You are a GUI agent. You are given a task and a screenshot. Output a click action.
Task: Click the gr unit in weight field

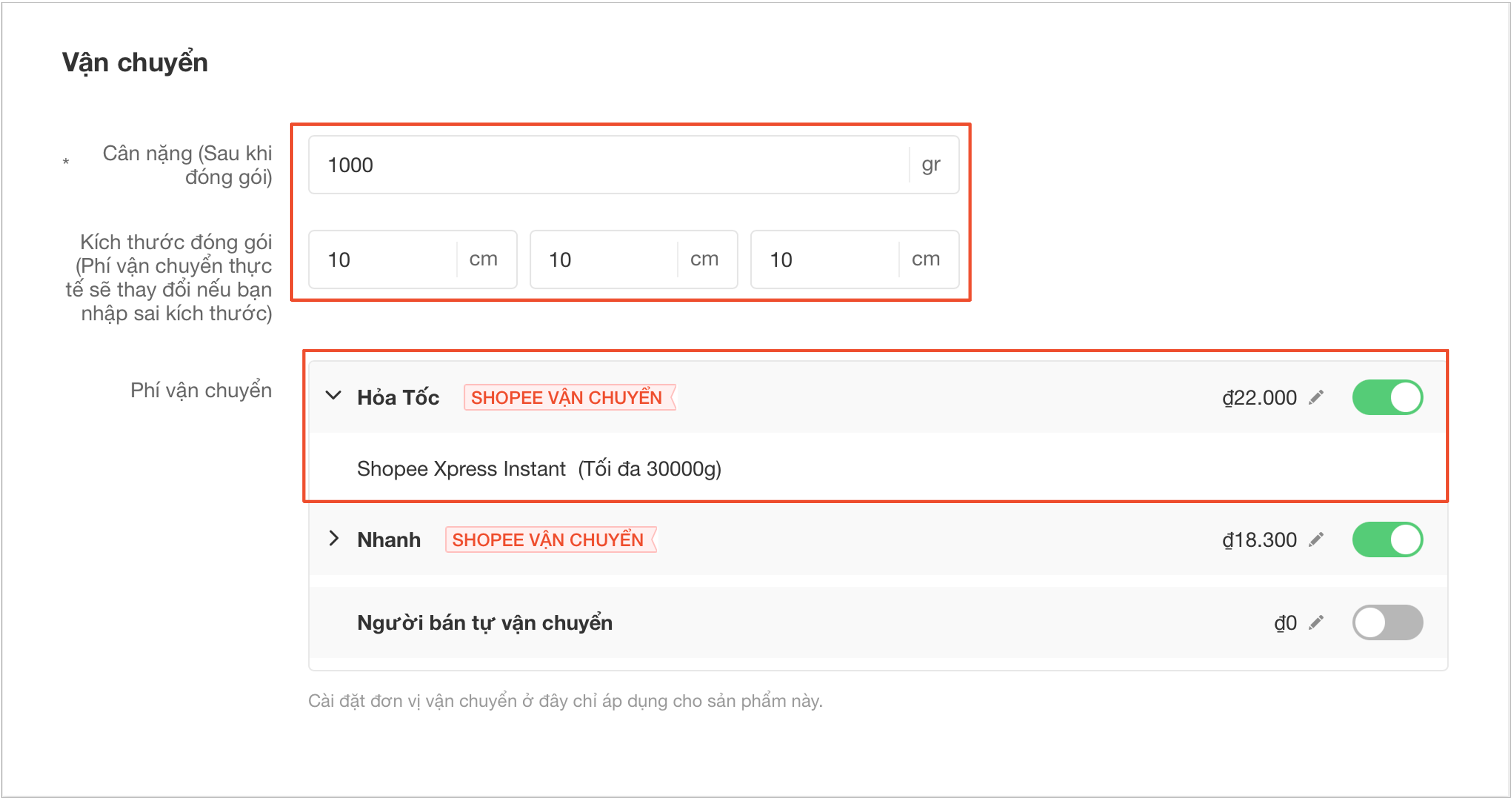click(x=931, y=165)
